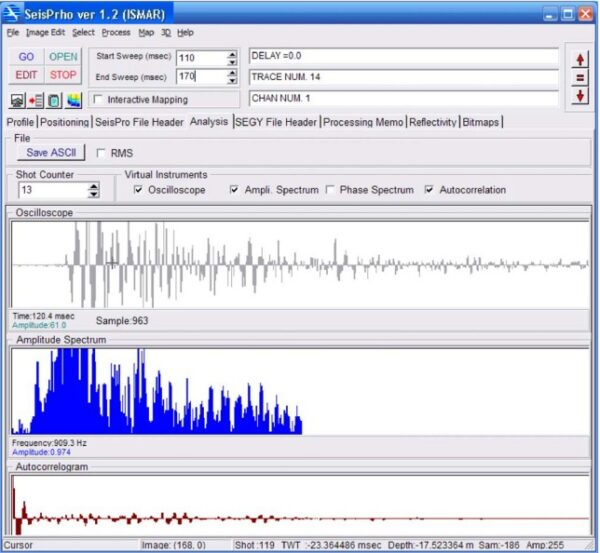Enable the Phase Spectrum instrument
Screen dimensions: 600x553
point(332,190)
